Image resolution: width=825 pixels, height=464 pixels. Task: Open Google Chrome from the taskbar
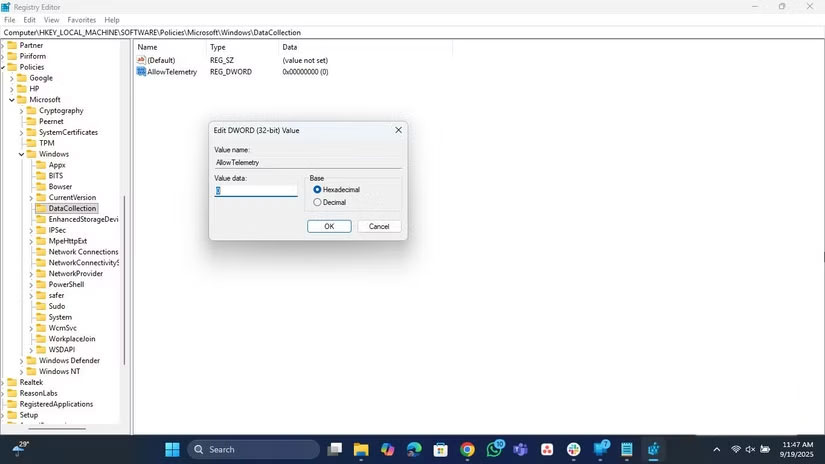click(x=467, y=449)
